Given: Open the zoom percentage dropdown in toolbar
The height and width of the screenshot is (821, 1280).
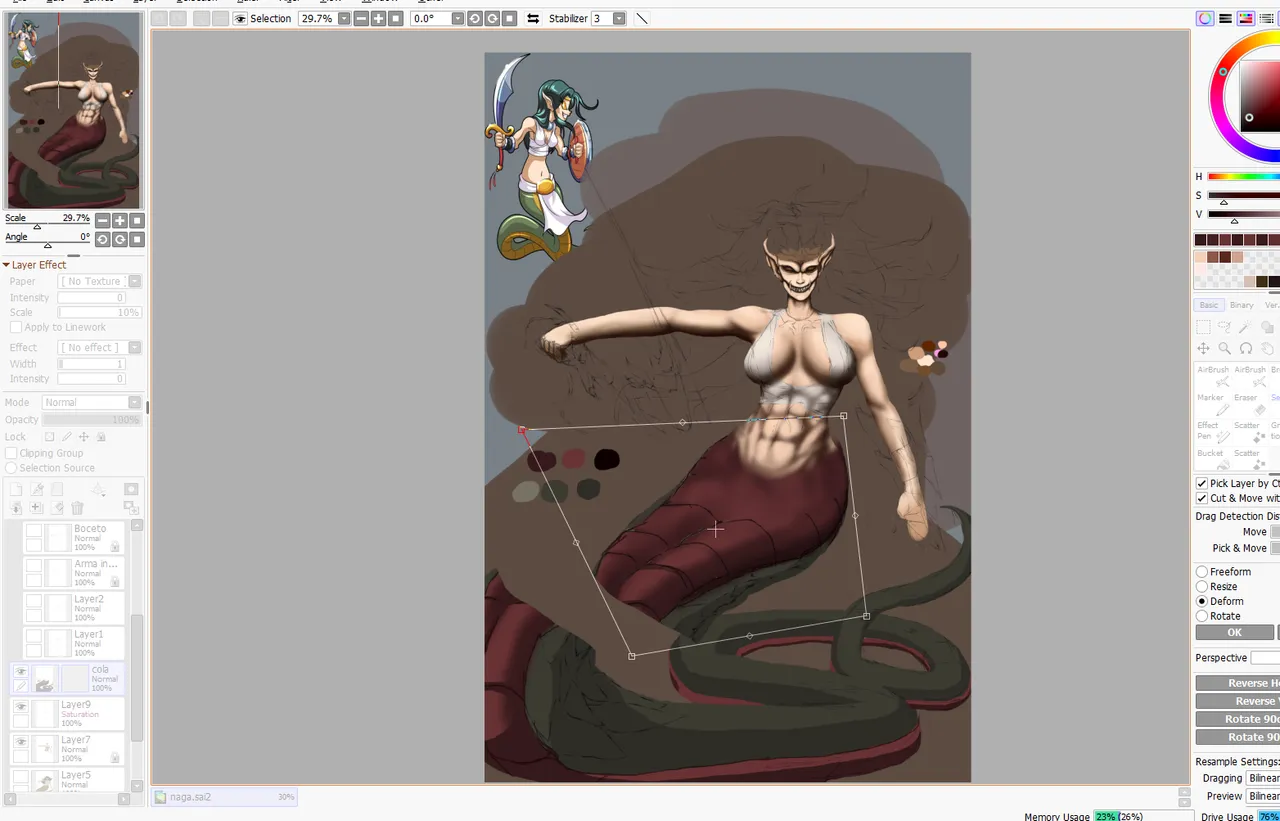Looking at the screenshot, I should click(x=344, y=18).
